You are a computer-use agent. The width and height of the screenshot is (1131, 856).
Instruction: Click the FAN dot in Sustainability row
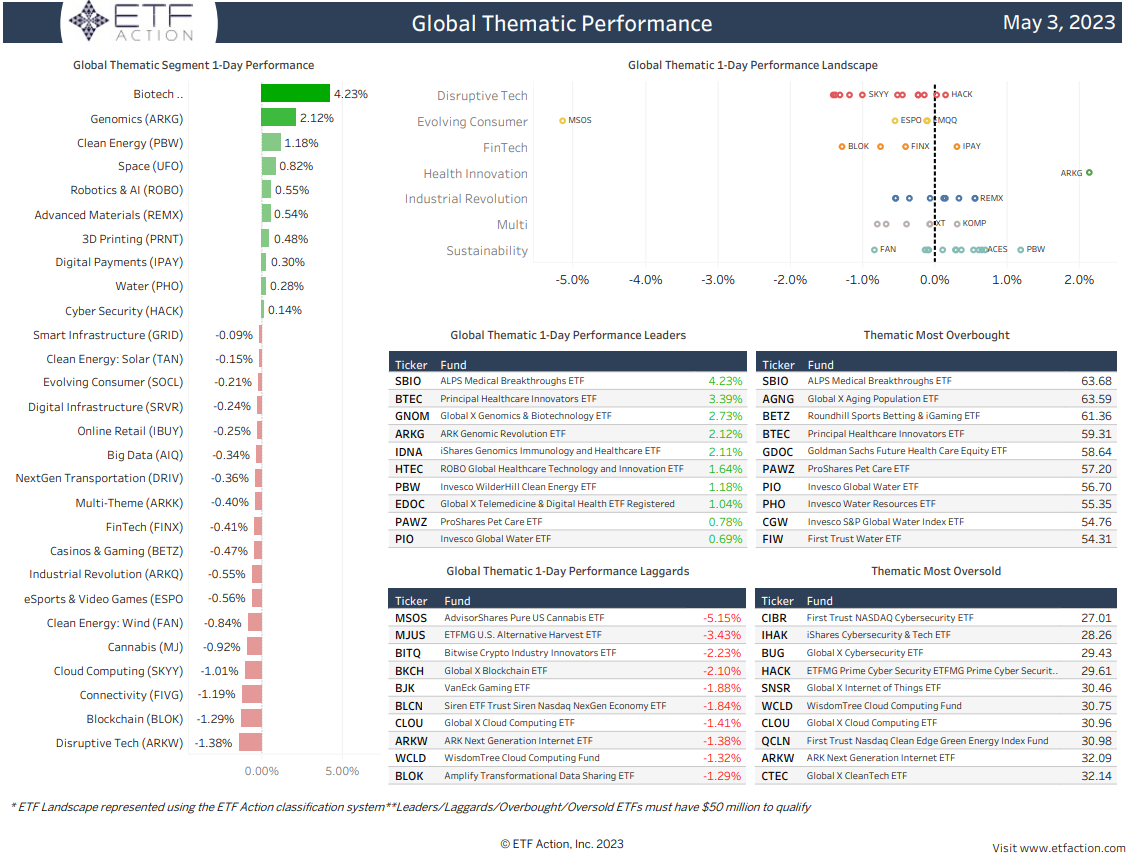pyautogui.click(x=874, y=250)
